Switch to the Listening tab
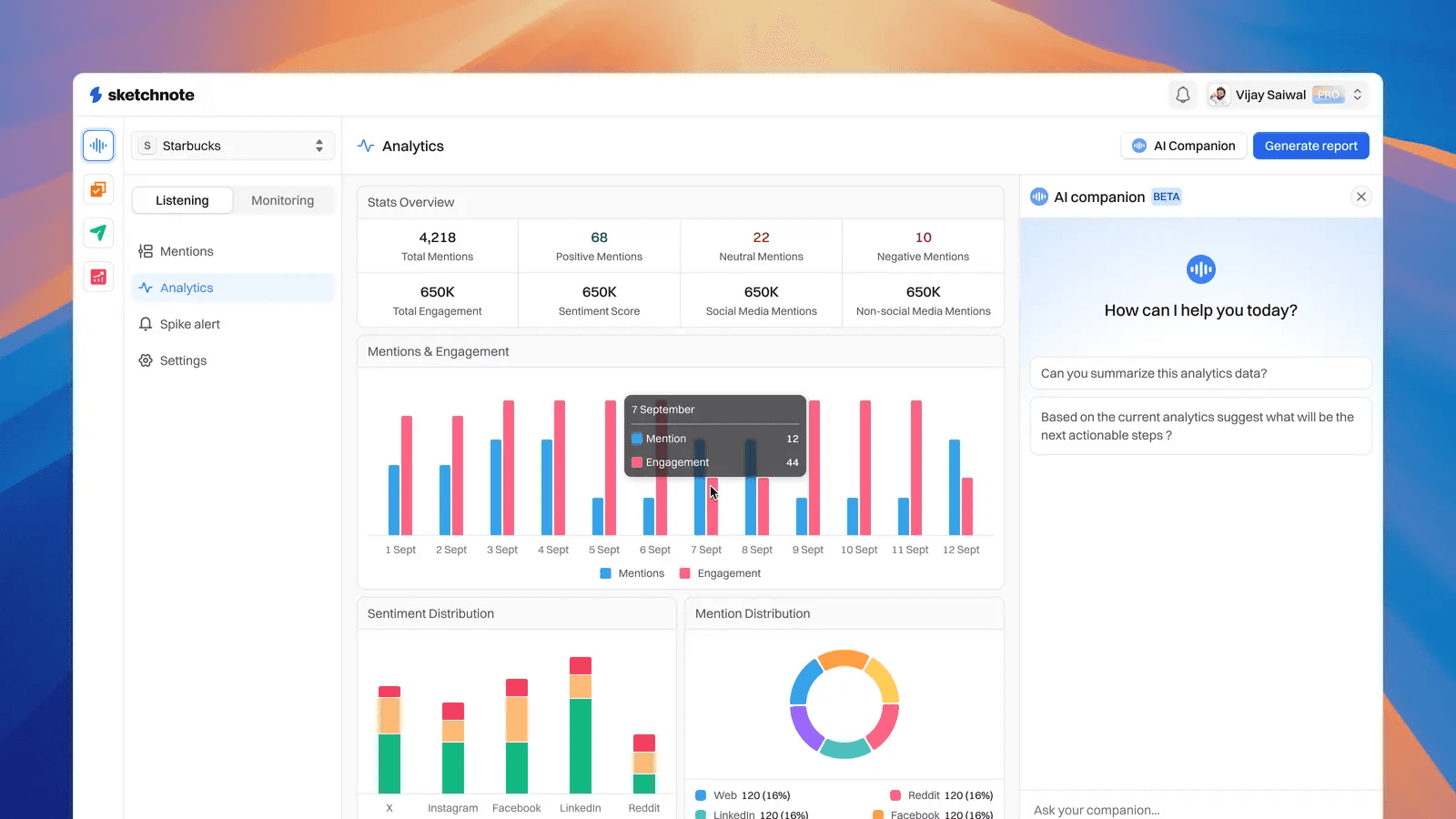Image resolution: width=1456 pixels, height=819 pixels. 182,200
